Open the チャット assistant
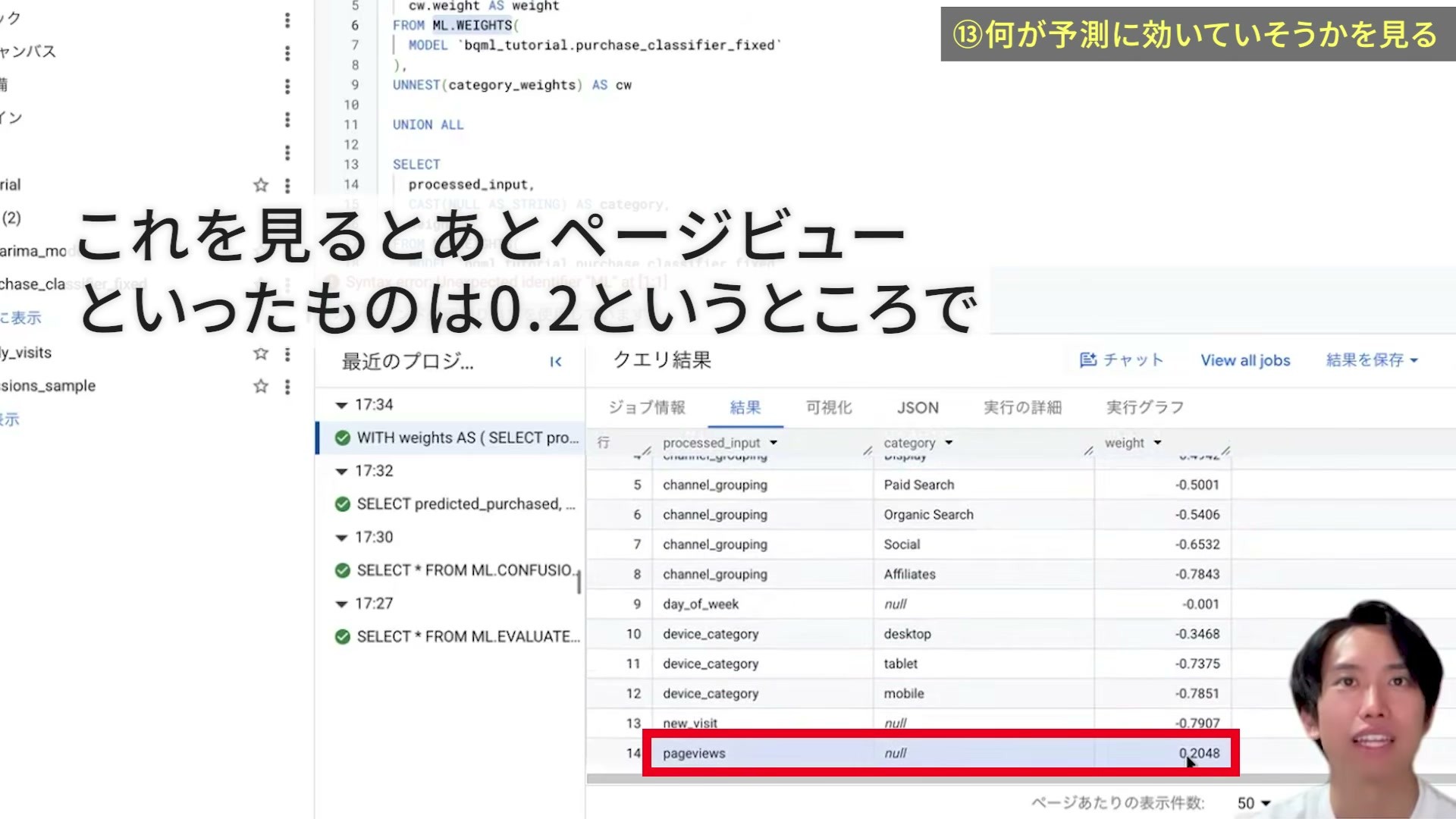 pos(1121,360)
